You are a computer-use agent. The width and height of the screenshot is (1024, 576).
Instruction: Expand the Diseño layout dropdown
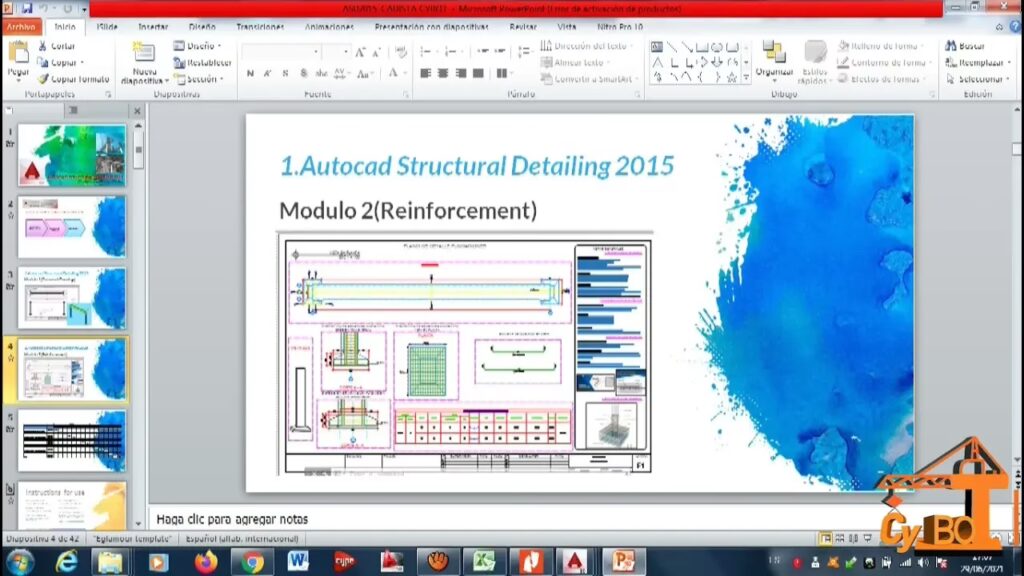click(198, 46)
